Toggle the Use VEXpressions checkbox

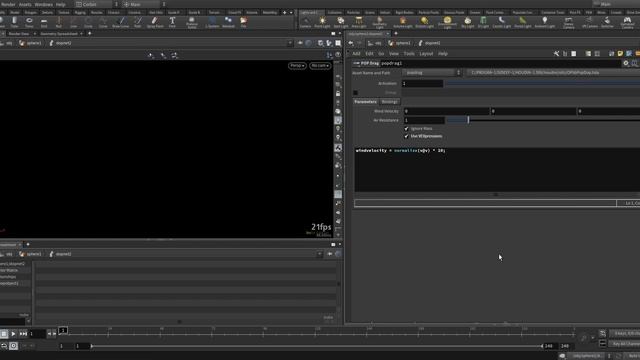tap(406, 136)
